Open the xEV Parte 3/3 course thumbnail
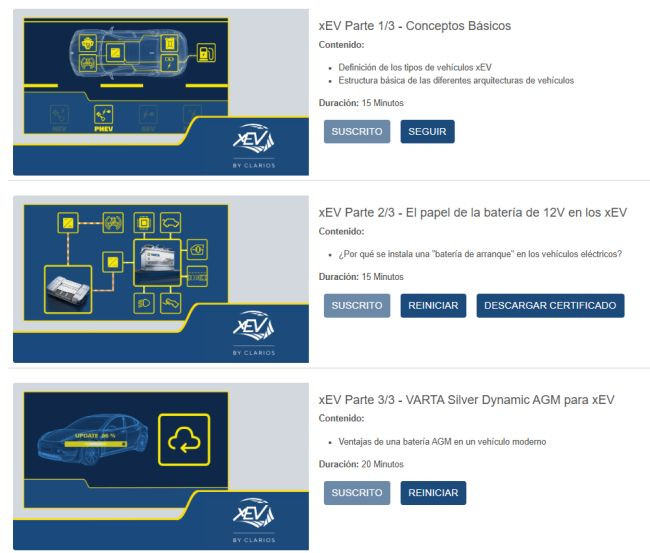The width and height of the screenshot is (650, 553). click(161, 466)
